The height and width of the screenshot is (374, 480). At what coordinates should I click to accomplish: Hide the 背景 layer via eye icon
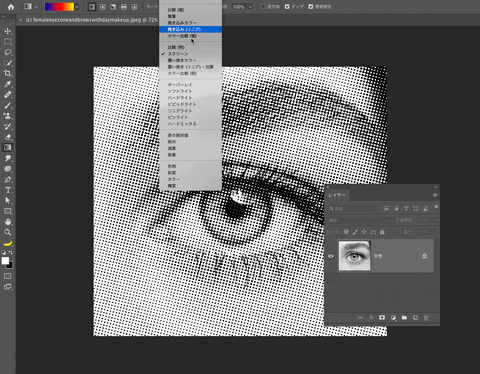pyautogui.click(x=331, y=256)
